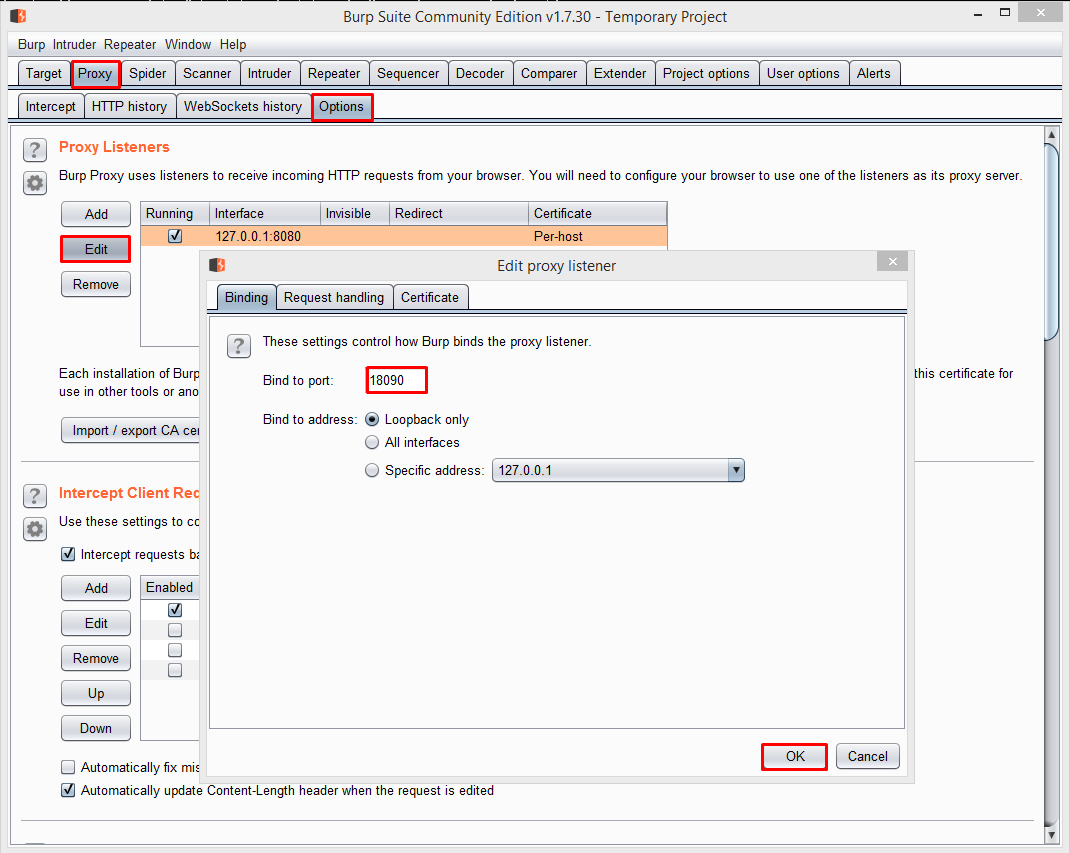The image size is (1070, 853).
Task: Switch to the Scanner tab
Action: pos(207,73)
